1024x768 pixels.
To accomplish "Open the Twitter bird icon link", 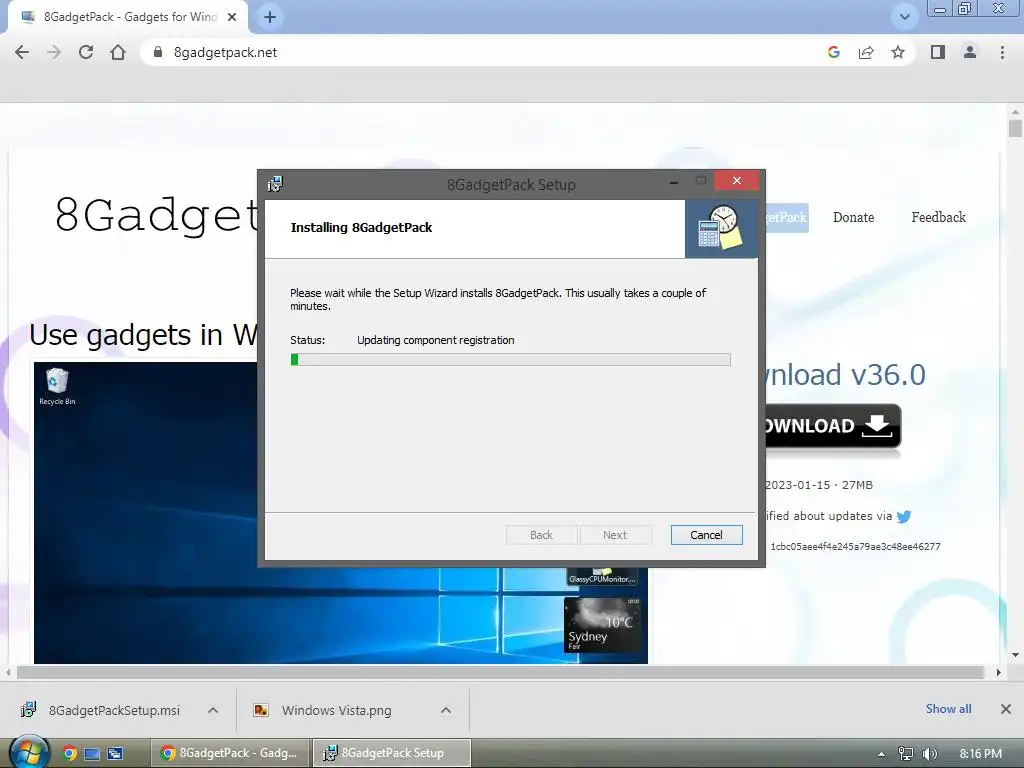I will (904, 517).
